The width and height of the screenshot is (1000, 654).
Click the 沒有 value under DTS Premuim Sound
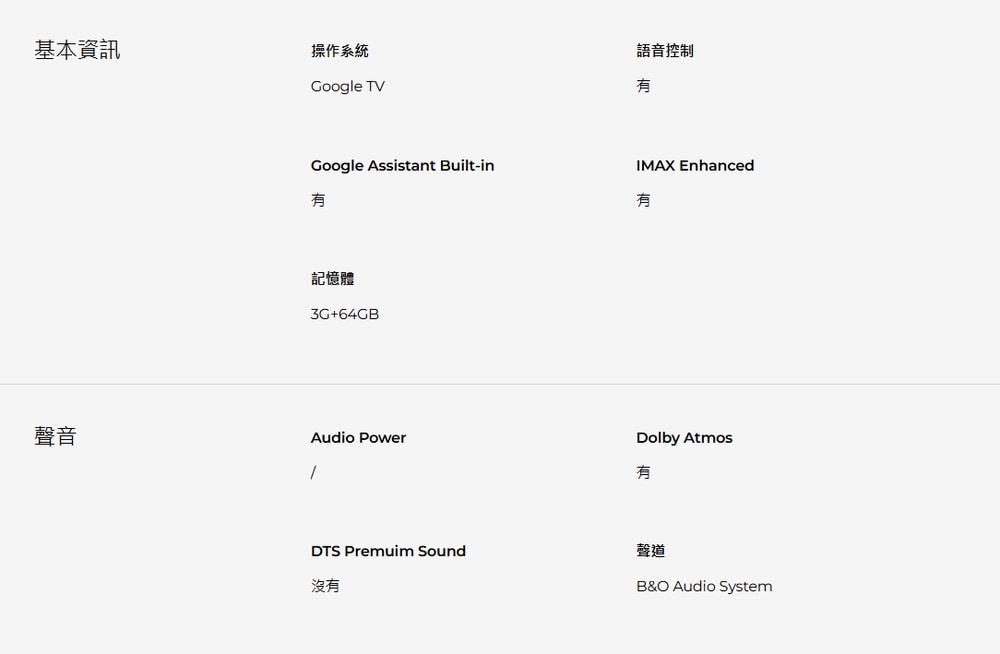pos(325,587)
